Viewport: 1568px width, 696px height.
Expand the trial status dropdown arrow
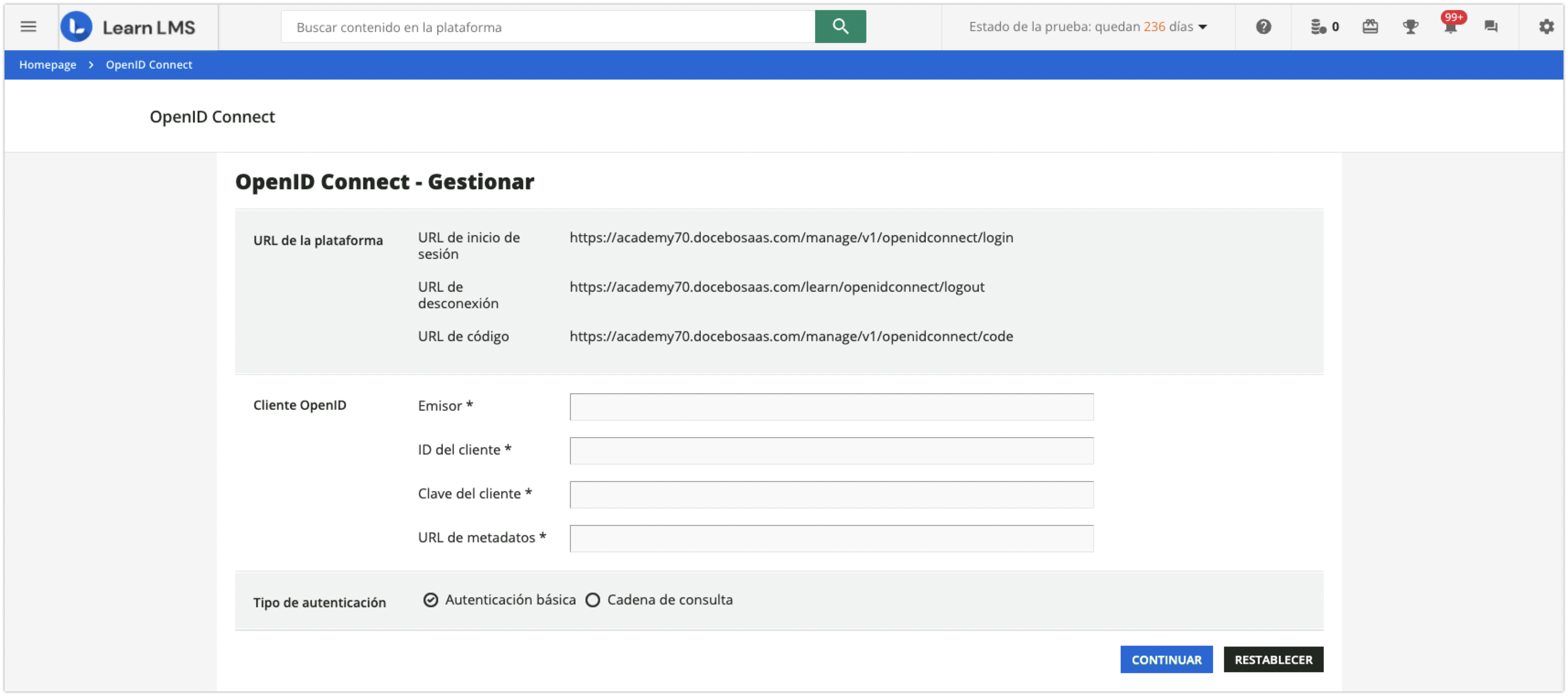tap(1203, 27)
